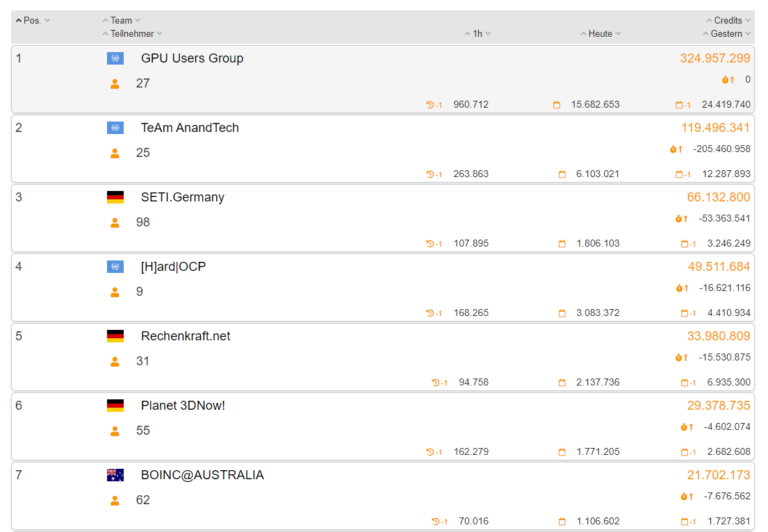The width and height of the screenshot is (768, 532).
Task: Click member icon beside 31 participants
Action: point(115,362)
